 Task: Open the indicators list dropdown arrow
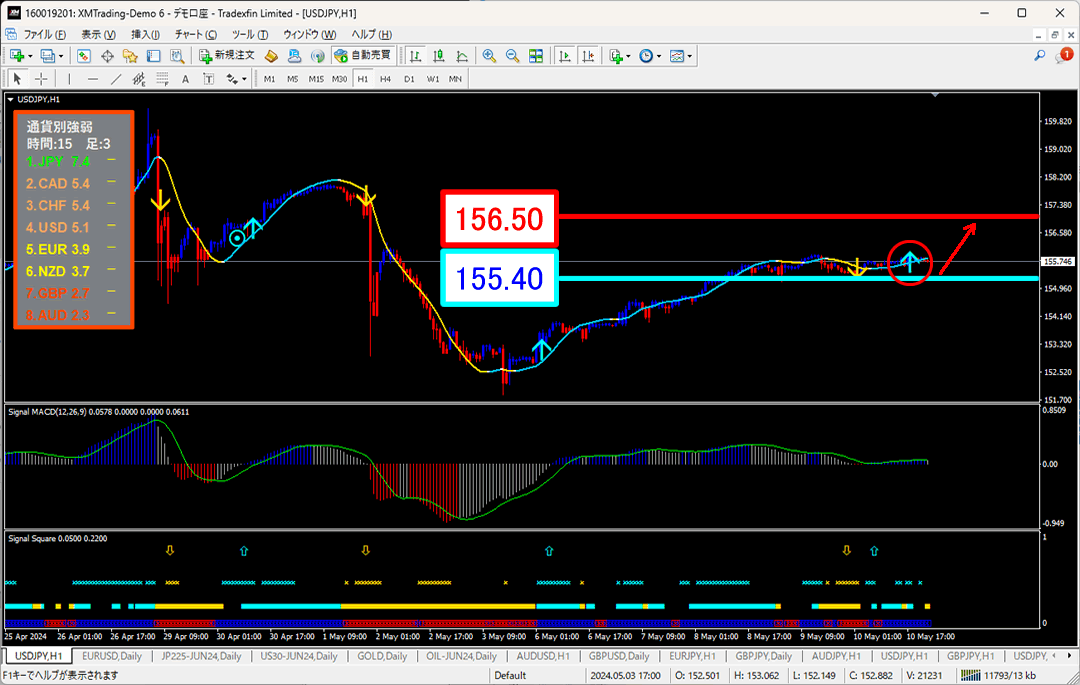(628, 56)
